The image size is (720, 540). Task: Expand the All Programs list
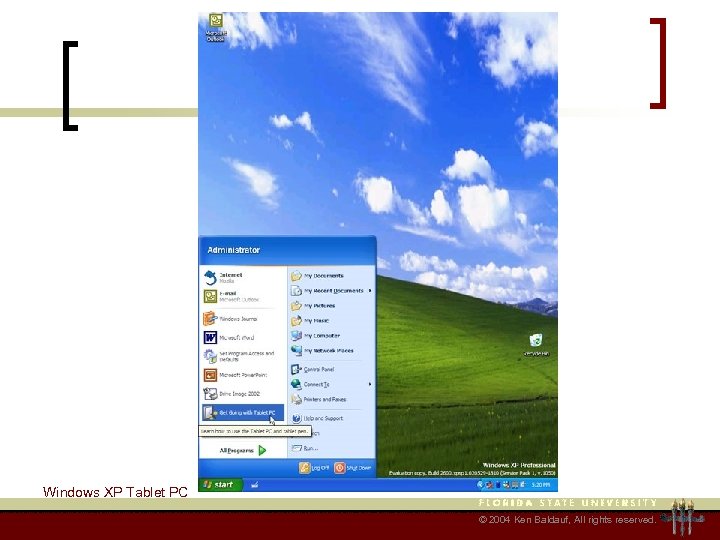coord(243,450)
